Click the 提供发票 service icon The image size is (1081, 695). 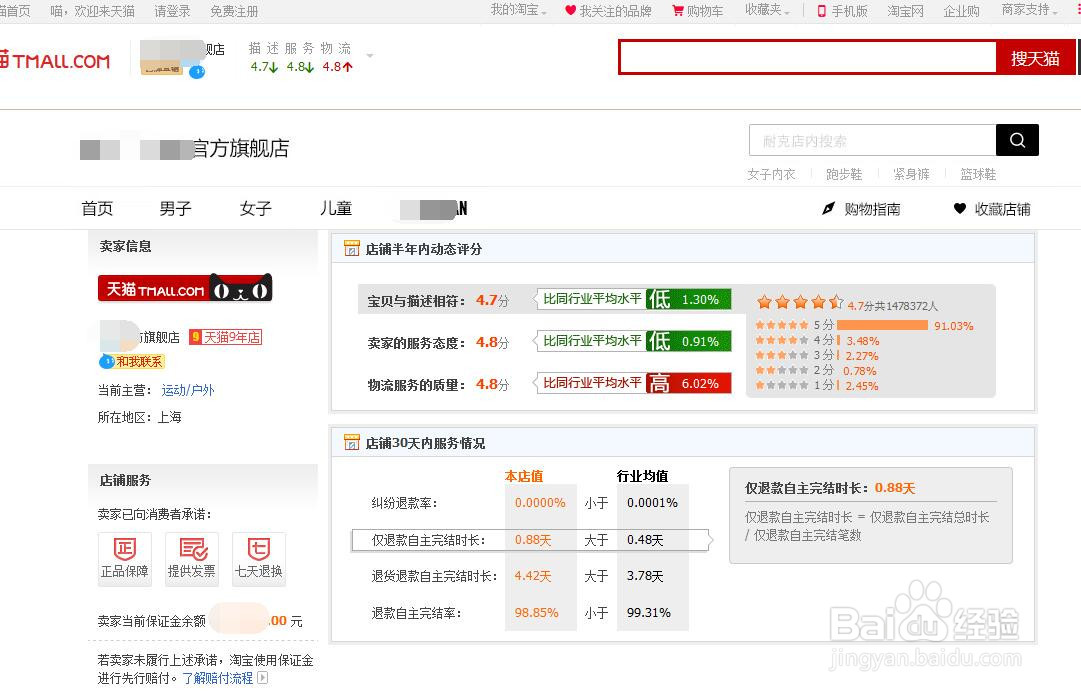192,558
